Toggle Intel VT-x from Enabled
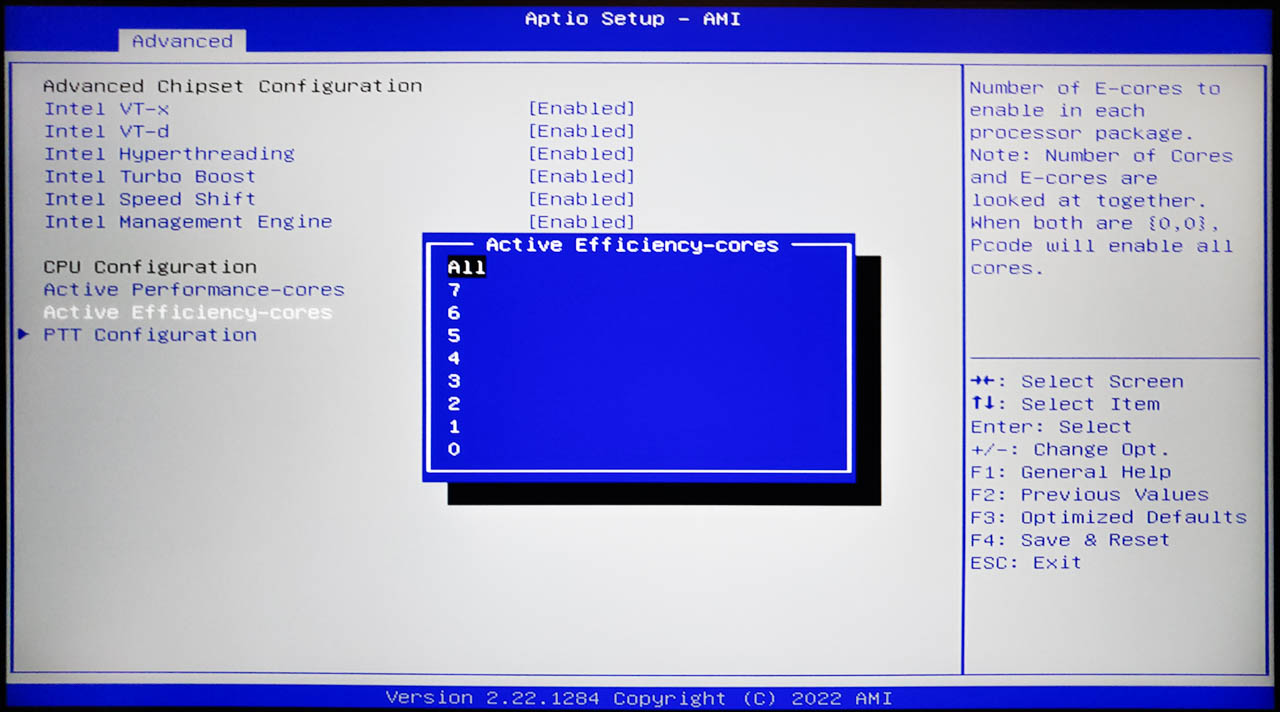 581,108
